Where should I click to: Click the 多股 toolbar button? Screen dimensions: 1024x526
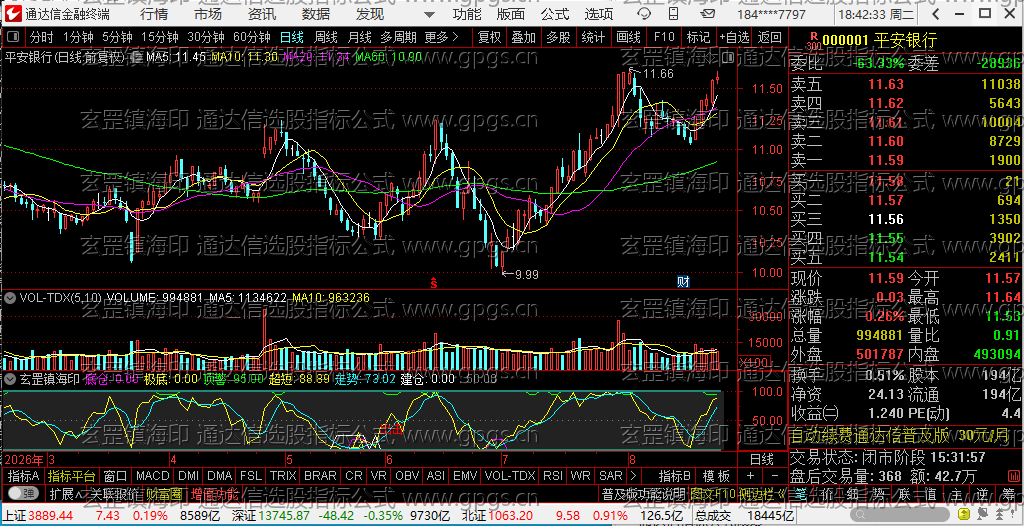(558, 38)
